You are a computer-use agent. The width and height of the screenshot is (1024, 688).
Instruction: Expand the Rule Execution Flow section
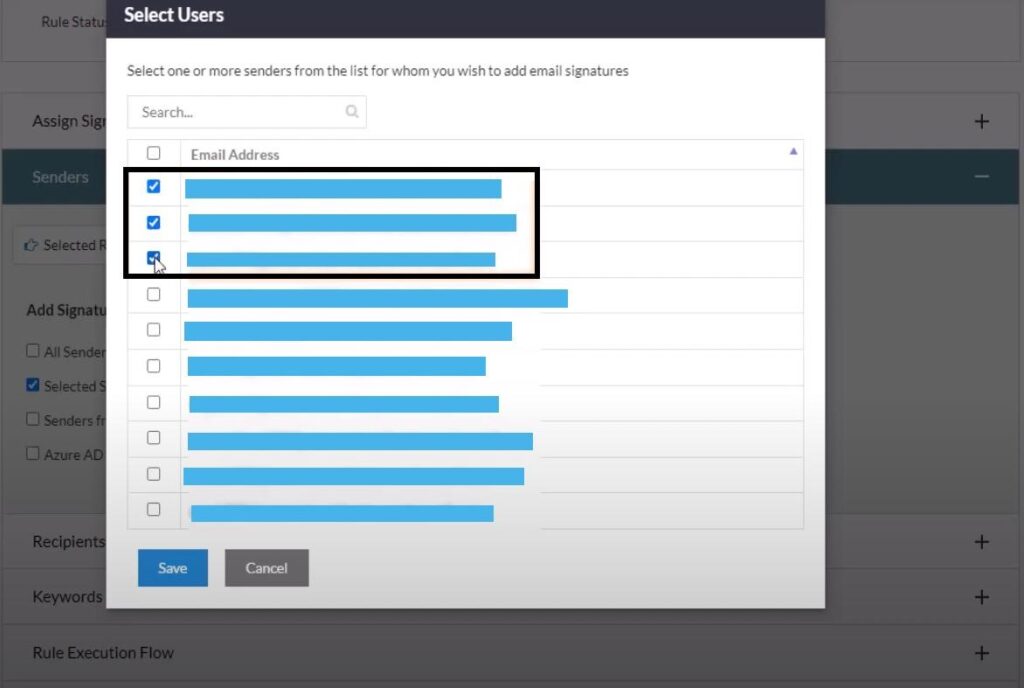[981, 652]
